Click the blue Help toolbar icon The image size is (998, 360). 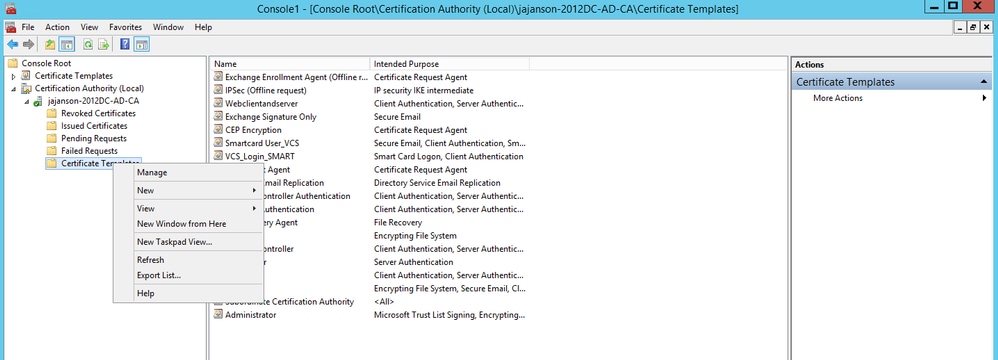pyautogui.click(x=125, y=45)
